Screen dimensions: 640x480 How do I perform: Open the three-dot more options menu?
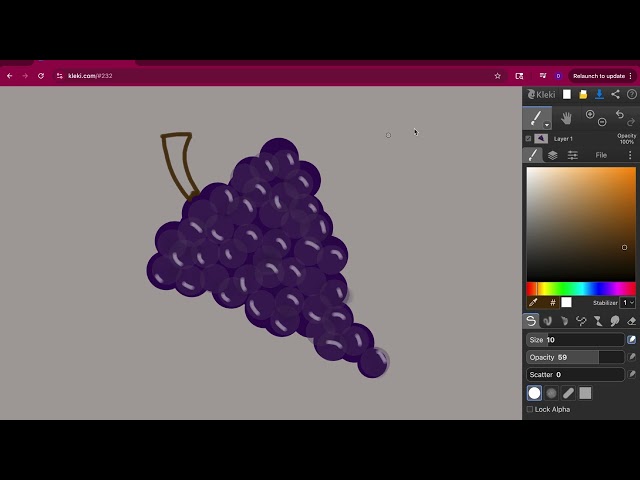pyautogui.click(x=630, y=155)
